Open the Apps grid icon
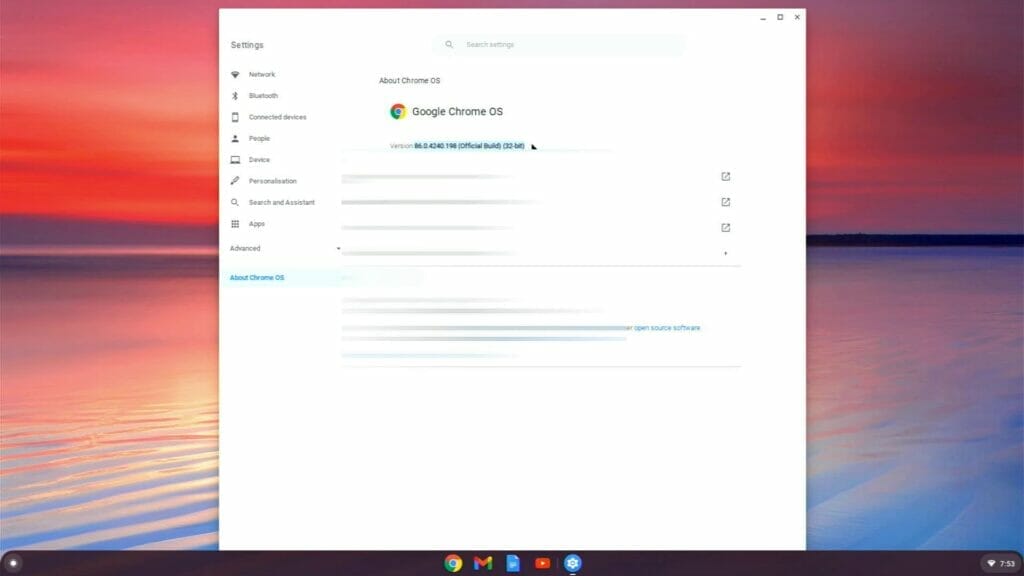The image size is (1024, 576). tap(234, 223)
